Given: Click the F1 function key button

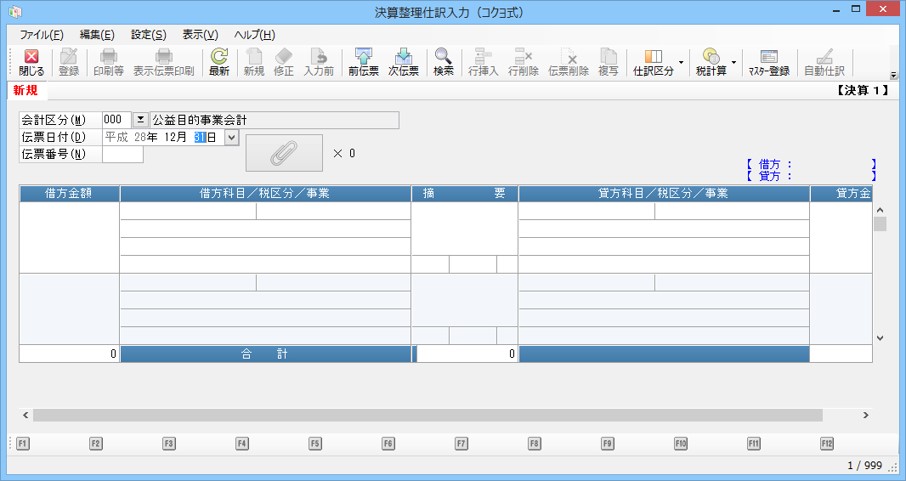Looking at the screenshot, I should (22, 443).
